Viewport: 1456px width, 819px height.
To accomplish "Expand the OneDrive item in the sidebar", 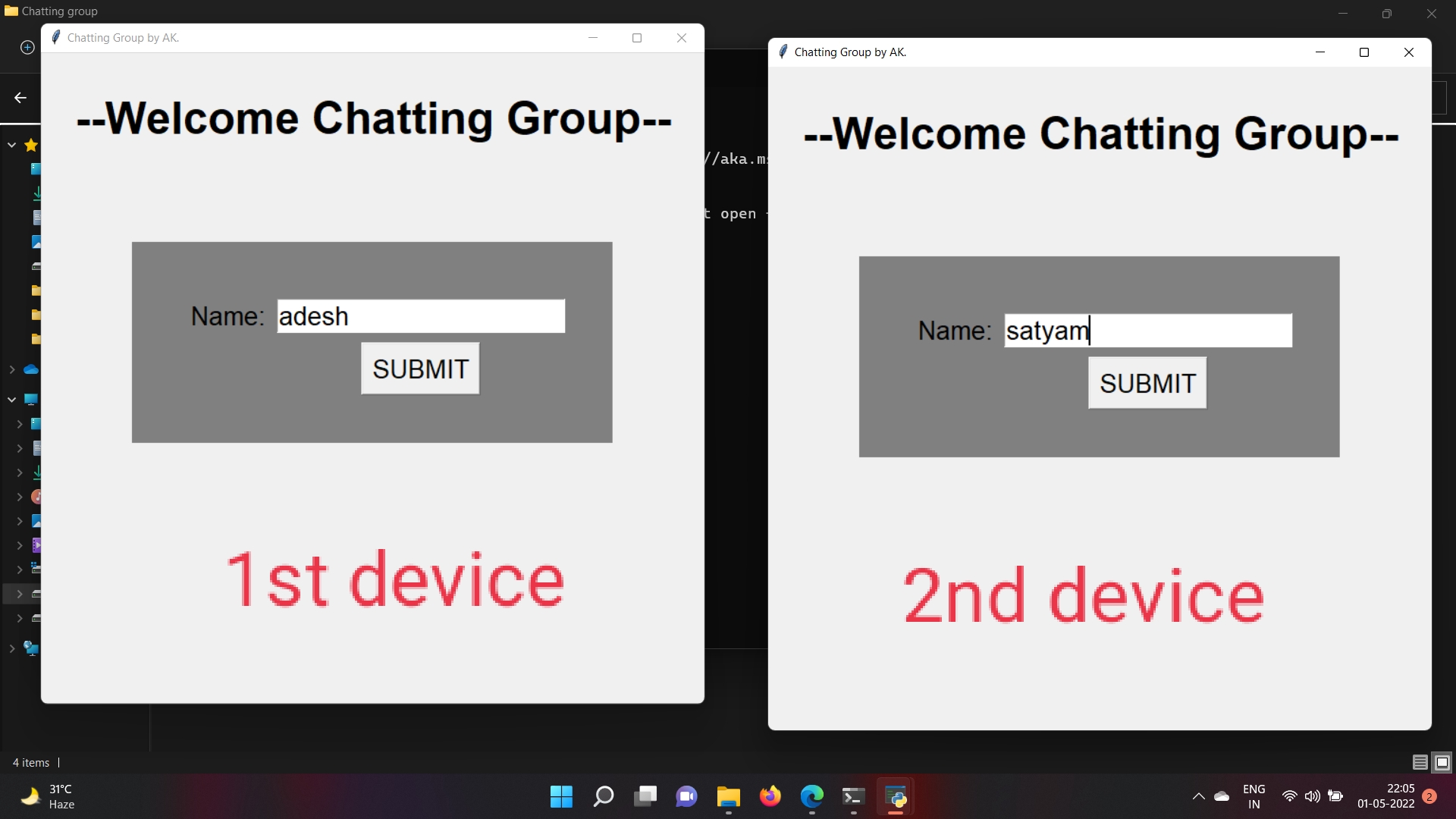I will [x=11, y=369].
